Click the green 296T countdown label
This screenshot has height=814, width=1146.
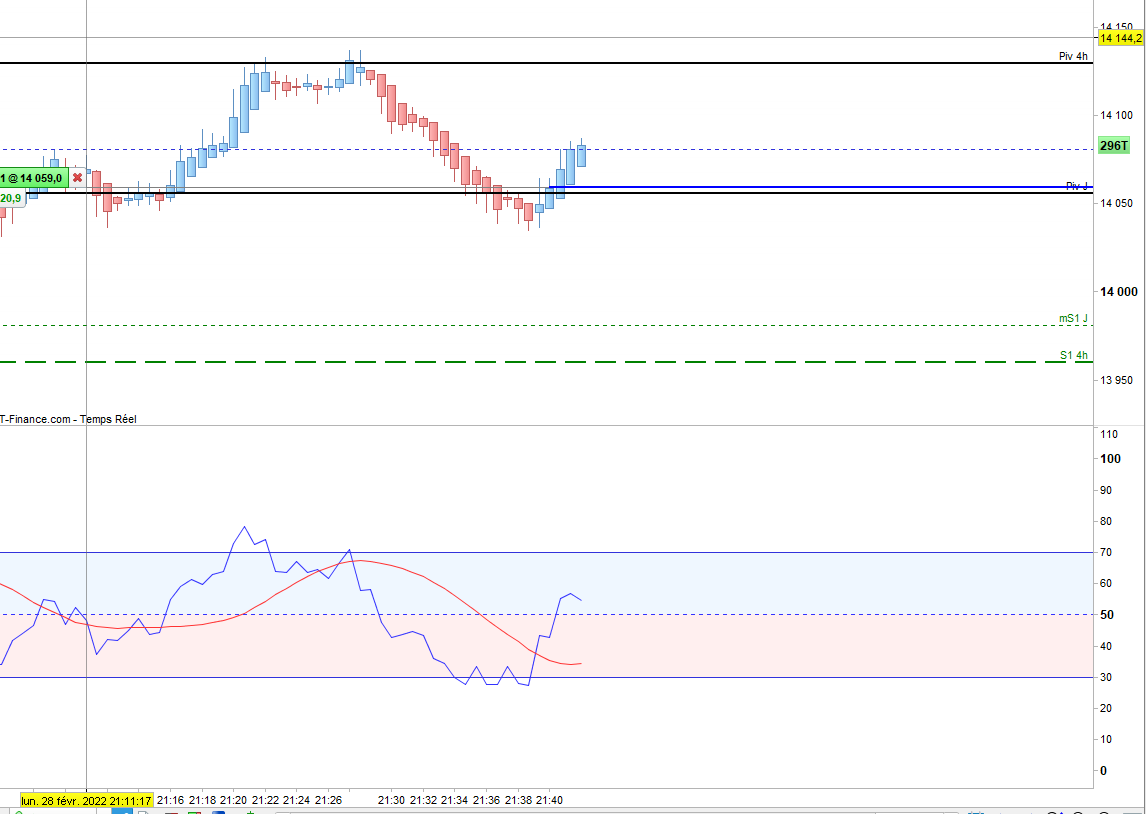(1114, 145)
